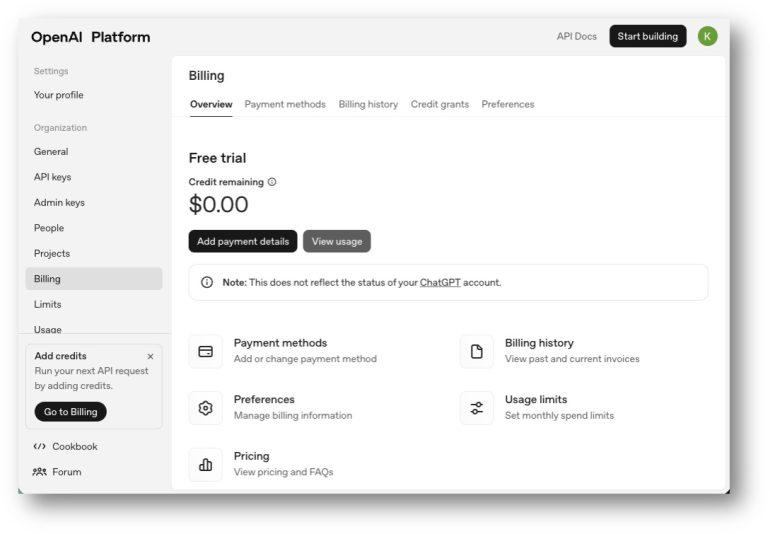Click the Usage limits sliders icon
The image size is (770, 534).
coord(476,408)
